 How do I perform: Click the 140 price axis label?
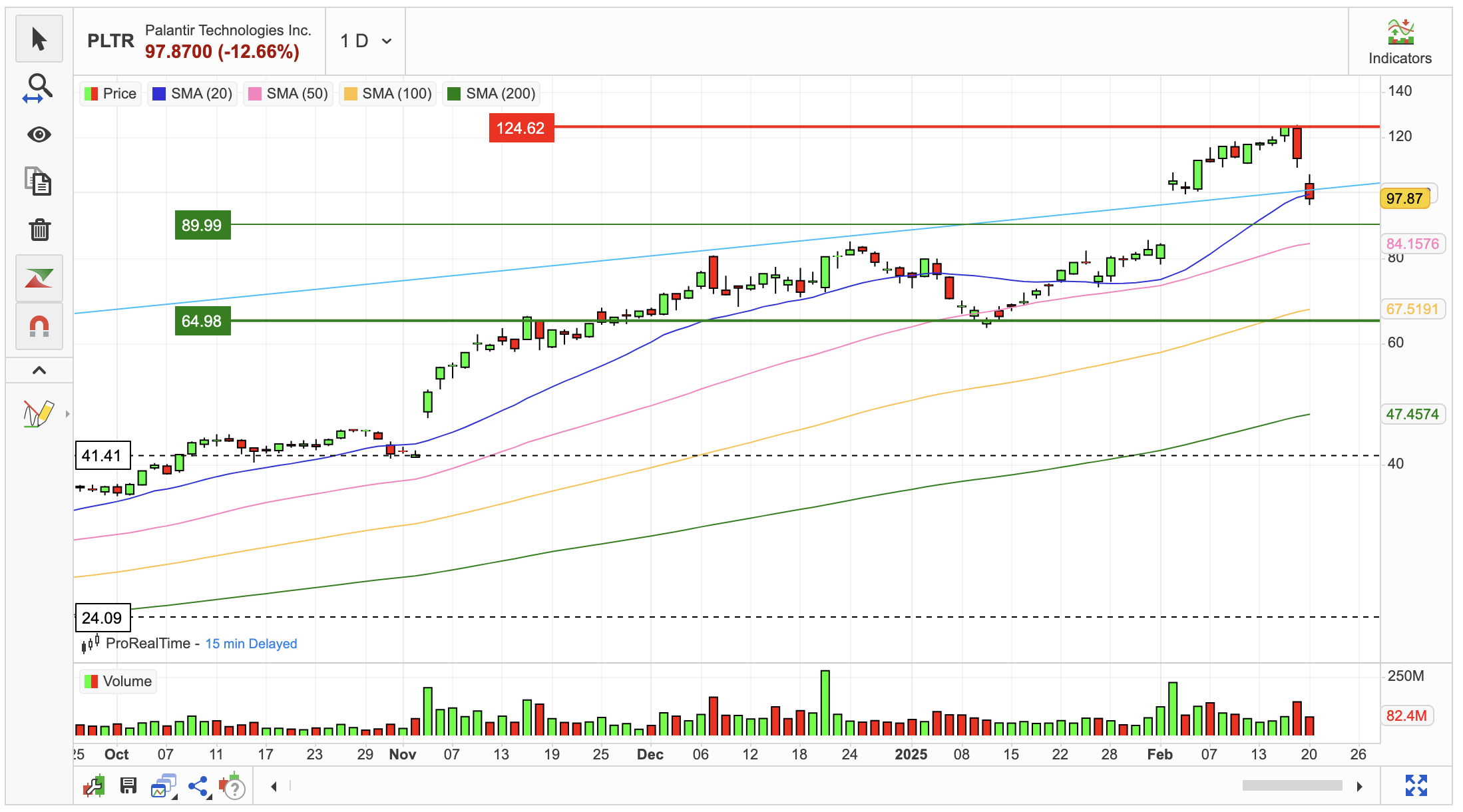1400,91
